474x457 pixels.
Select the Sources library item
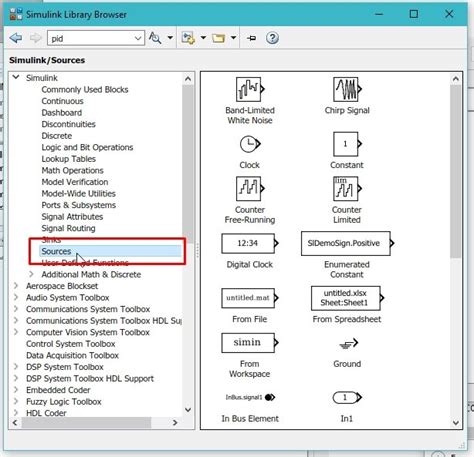pyautogui.click(x=56, y=251)
